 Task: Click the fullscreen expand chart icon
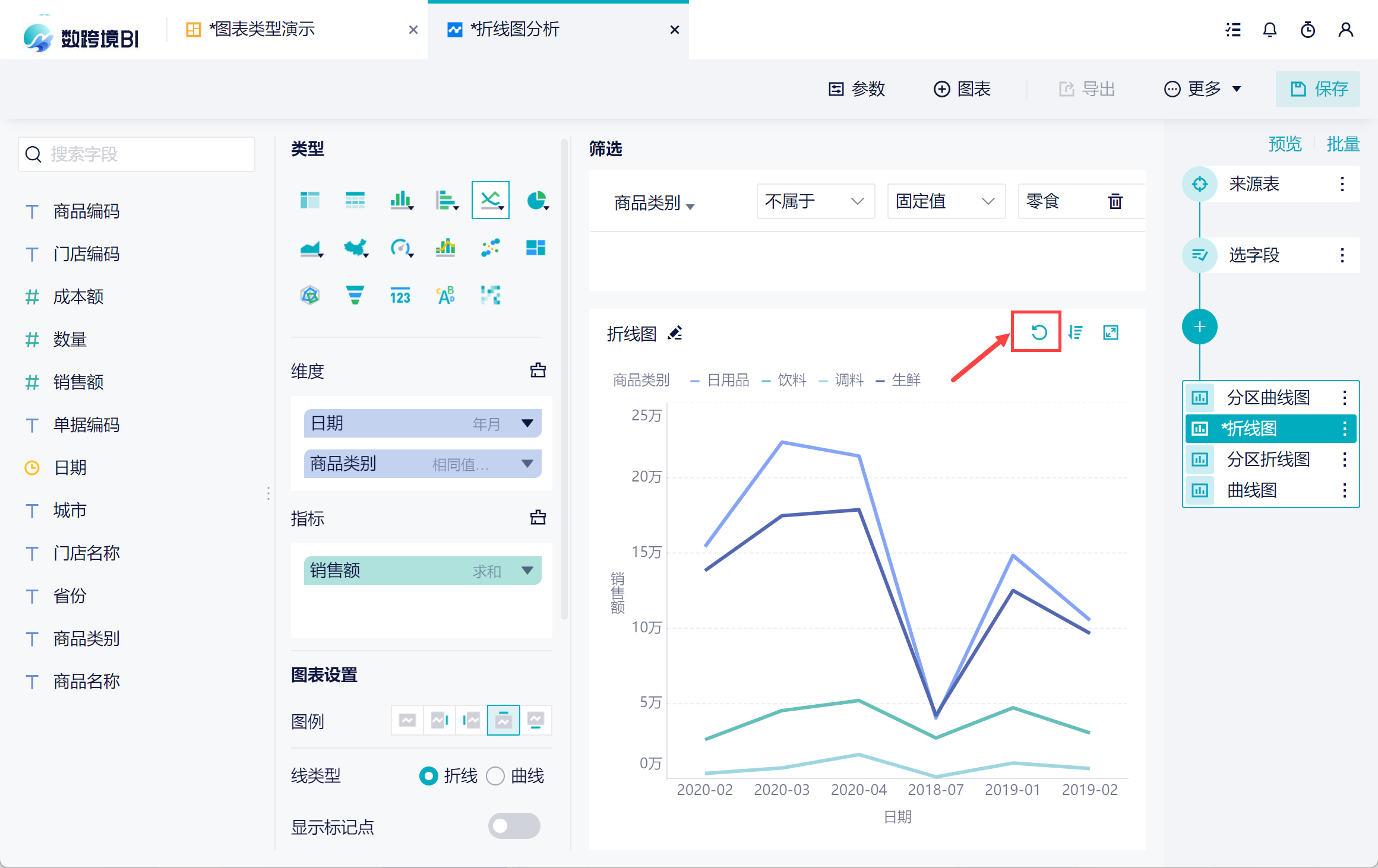(1110, 332)
